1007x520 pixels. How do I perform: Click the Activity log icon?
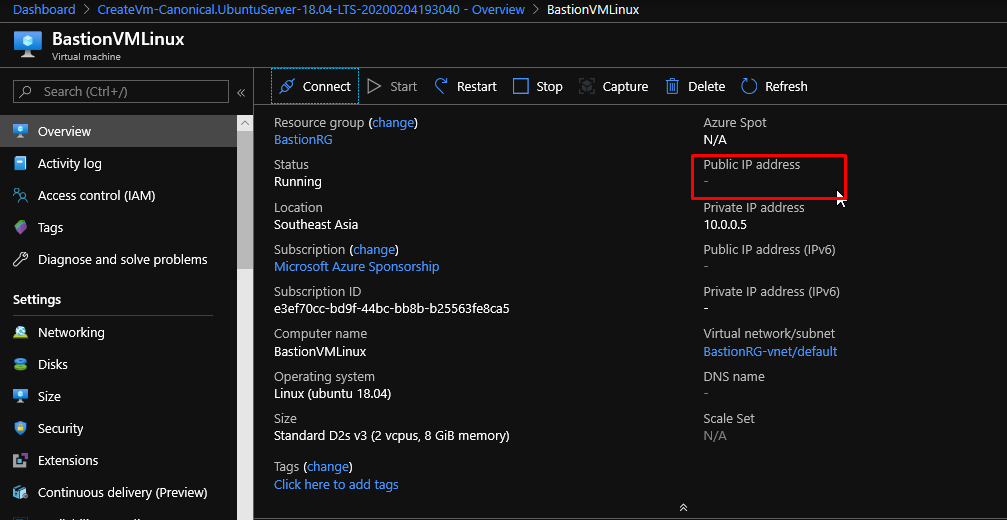point(21,163)
